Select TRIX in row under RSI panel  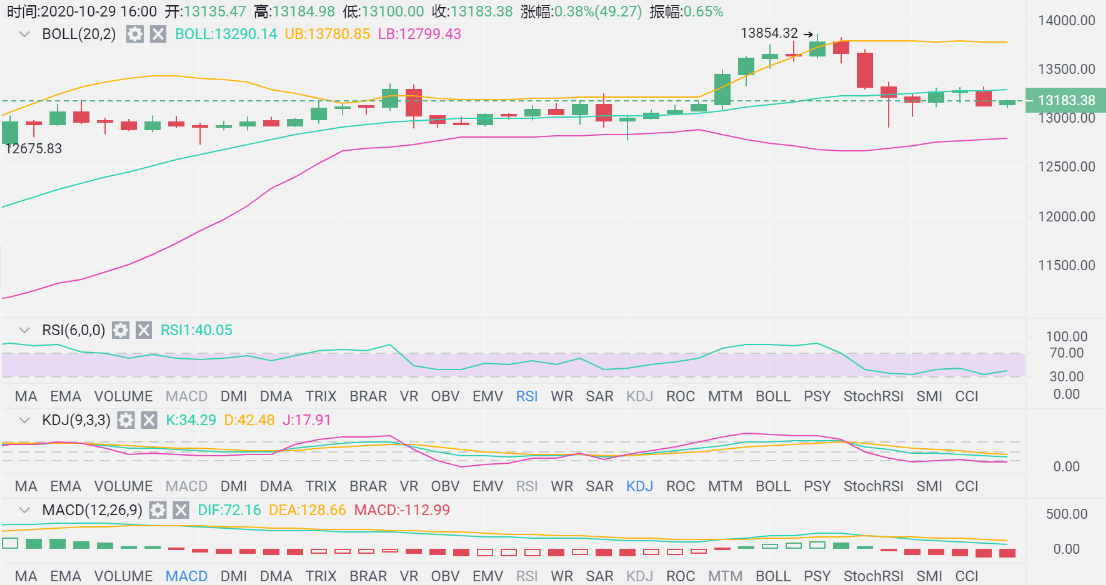pos(321,397)
